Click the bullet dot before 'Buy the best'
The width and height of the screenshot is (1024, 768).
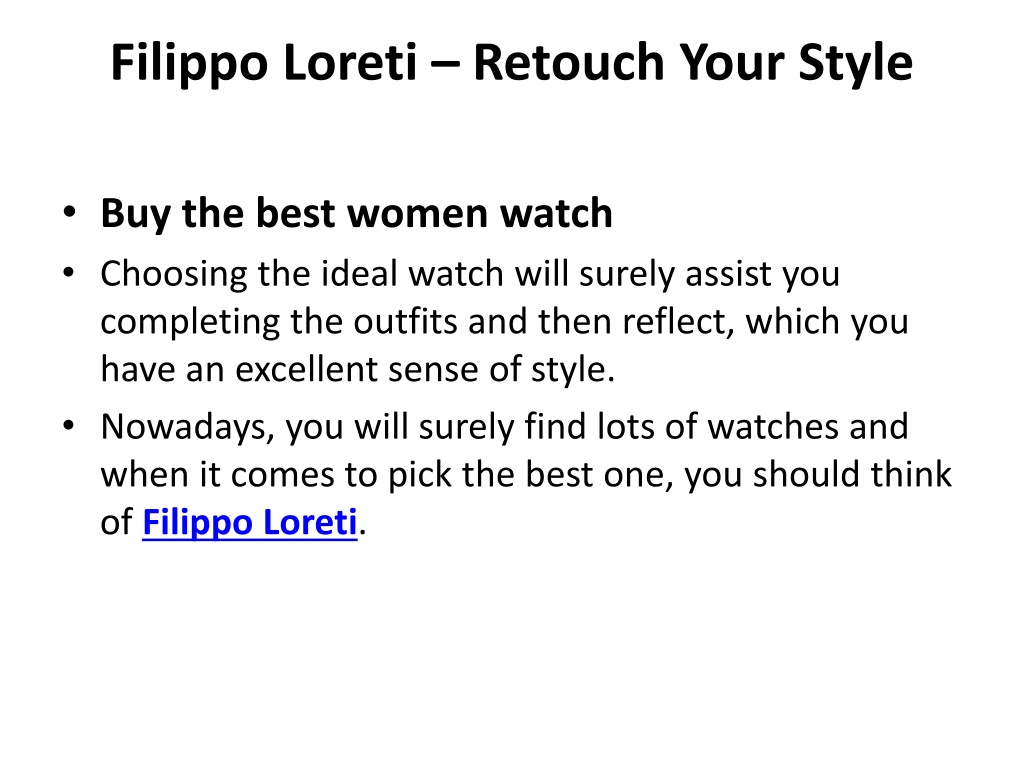click(69, 212)
